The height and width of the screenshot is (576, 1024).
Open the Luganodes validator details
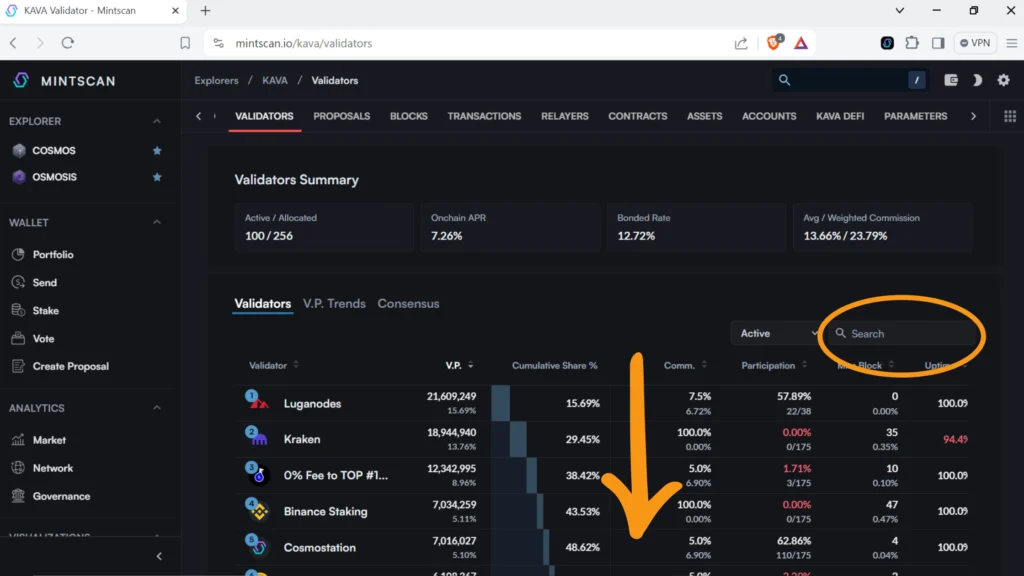click(x=312, y=404)
